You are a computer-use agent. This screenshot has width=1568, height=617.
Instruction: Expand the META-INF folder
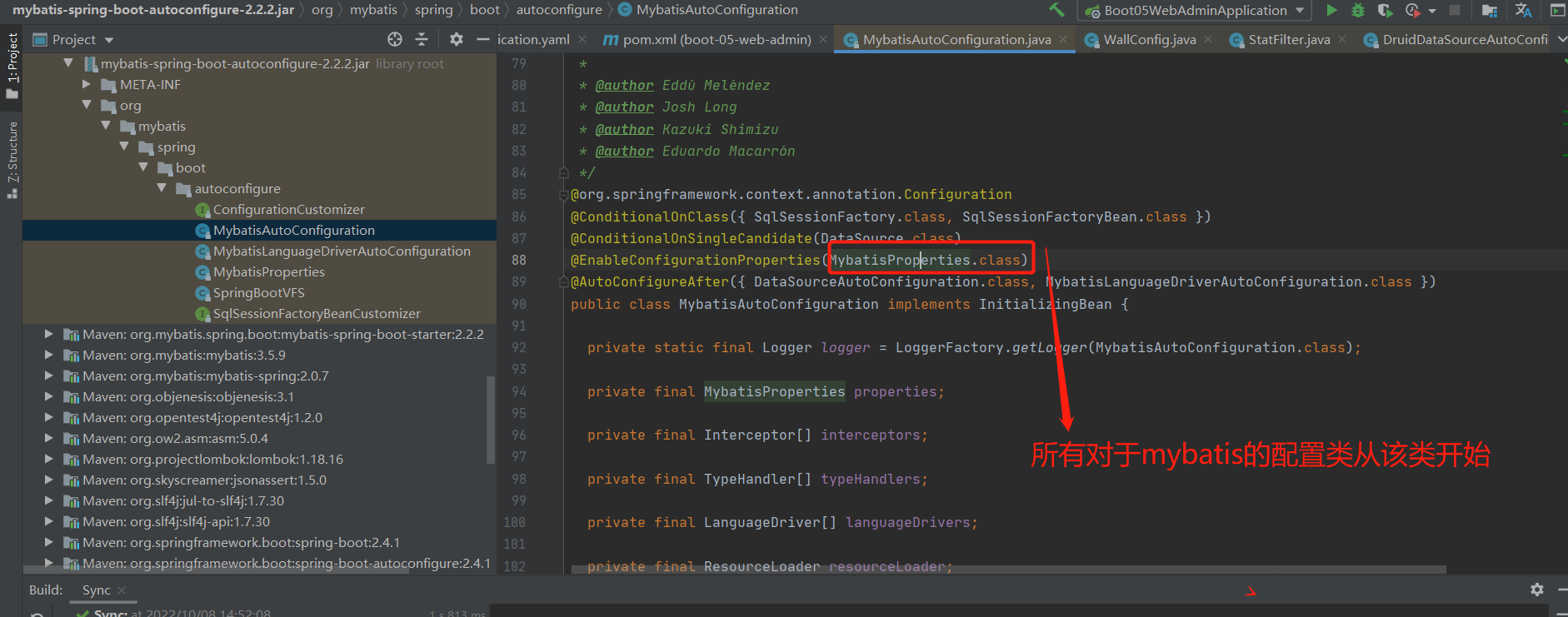click(87, 84)
